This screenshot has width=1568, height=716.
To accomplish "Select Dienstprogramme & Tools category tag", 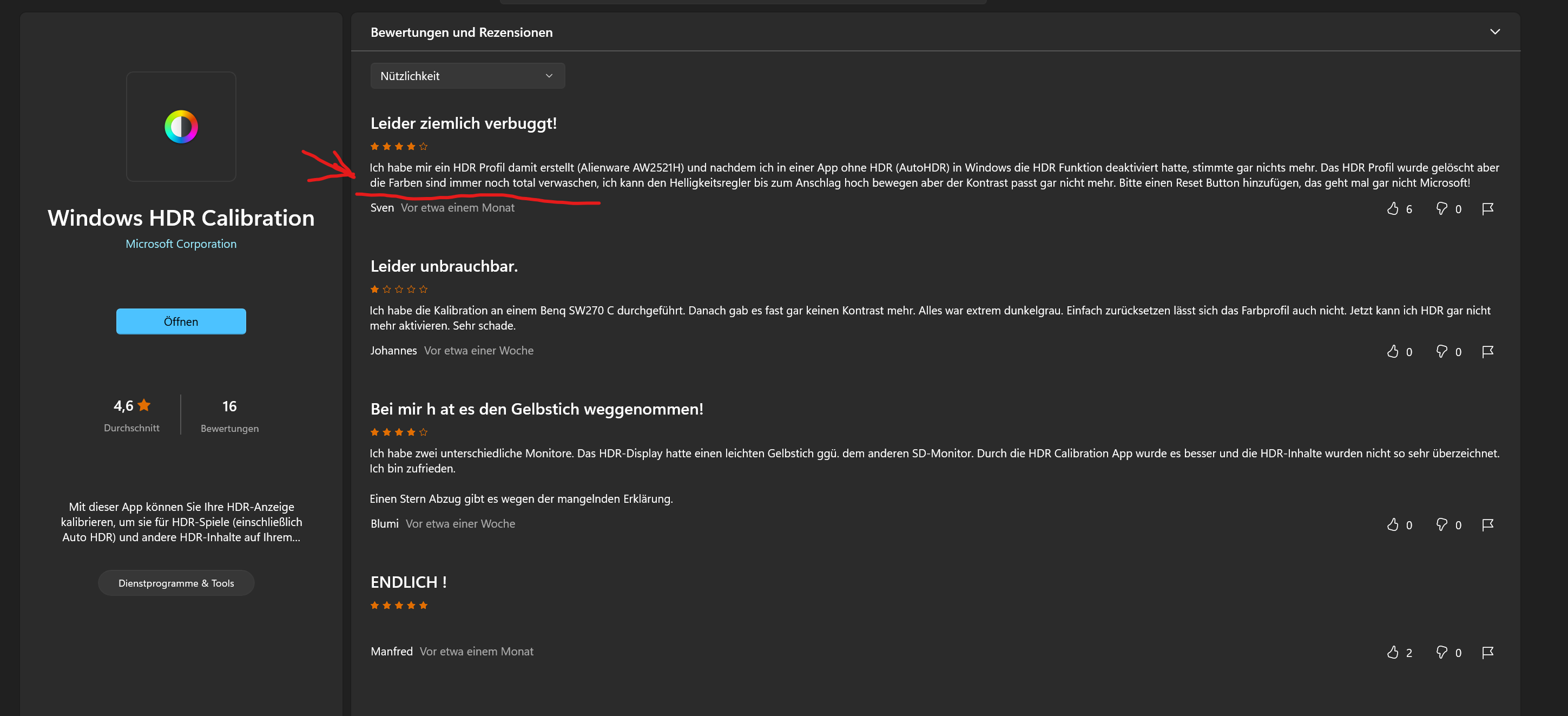I will point(176,583).
